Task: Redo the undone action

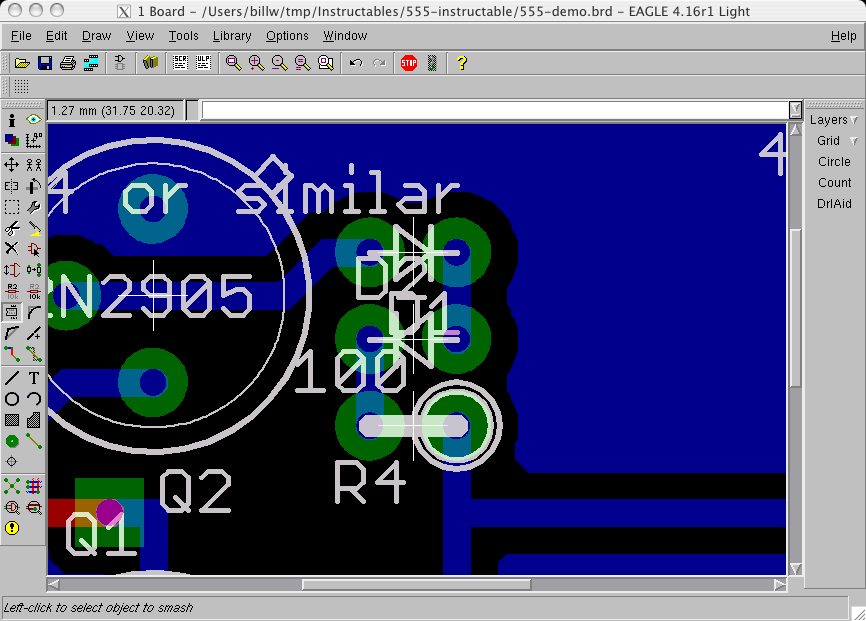Action: coord(379,63)
